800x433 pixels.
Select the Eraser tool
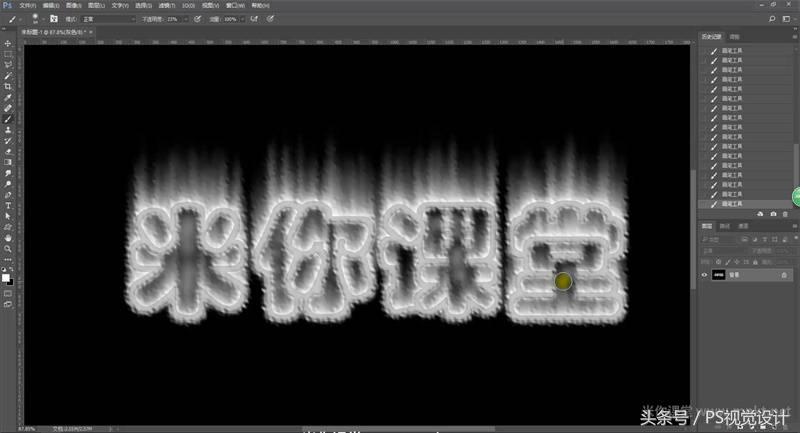(8, 151)
